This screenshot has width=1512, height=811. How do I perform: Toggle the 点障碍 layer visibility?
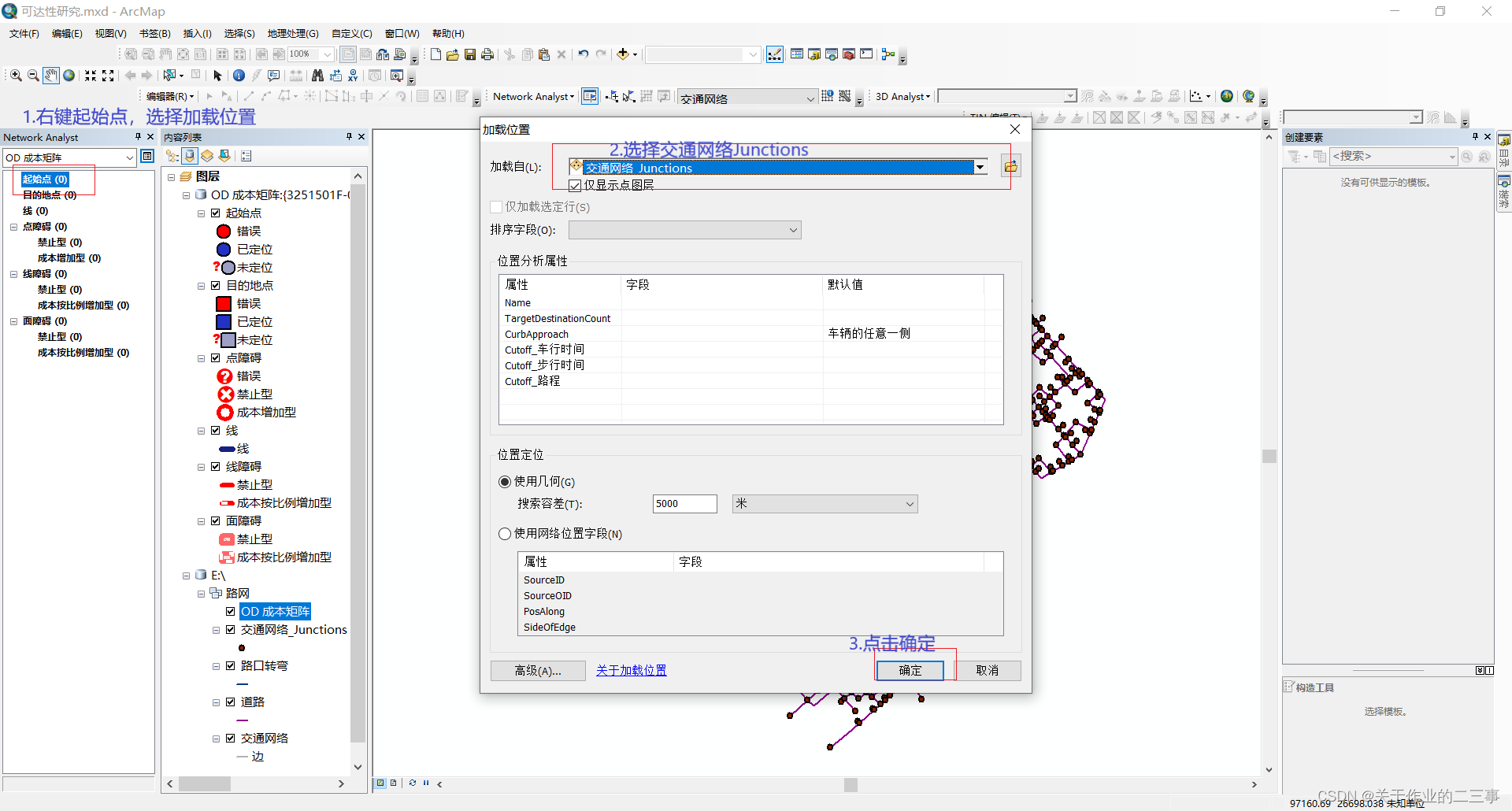215,358
